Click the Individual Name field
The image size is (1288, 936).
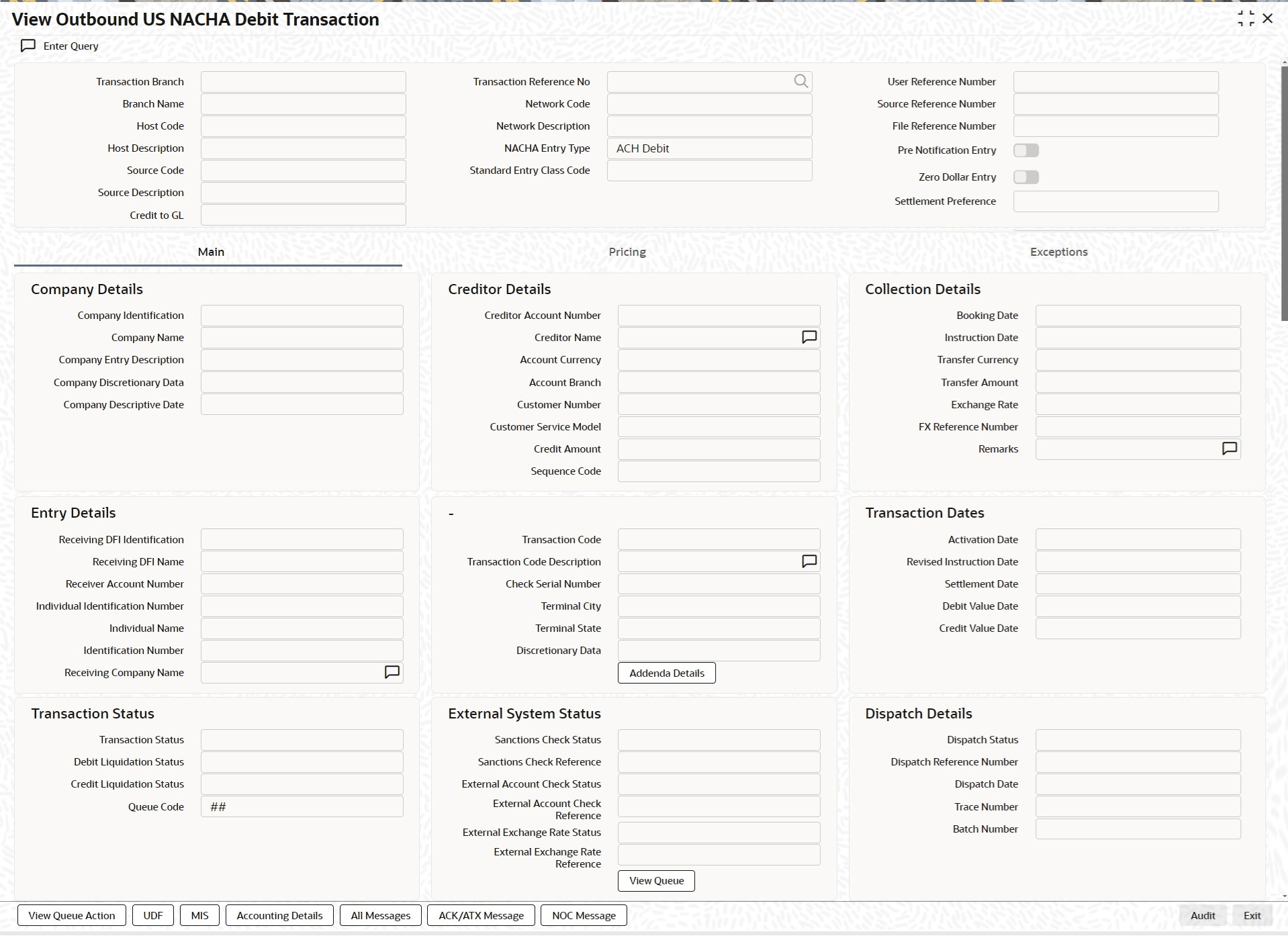tap(302, 628)
